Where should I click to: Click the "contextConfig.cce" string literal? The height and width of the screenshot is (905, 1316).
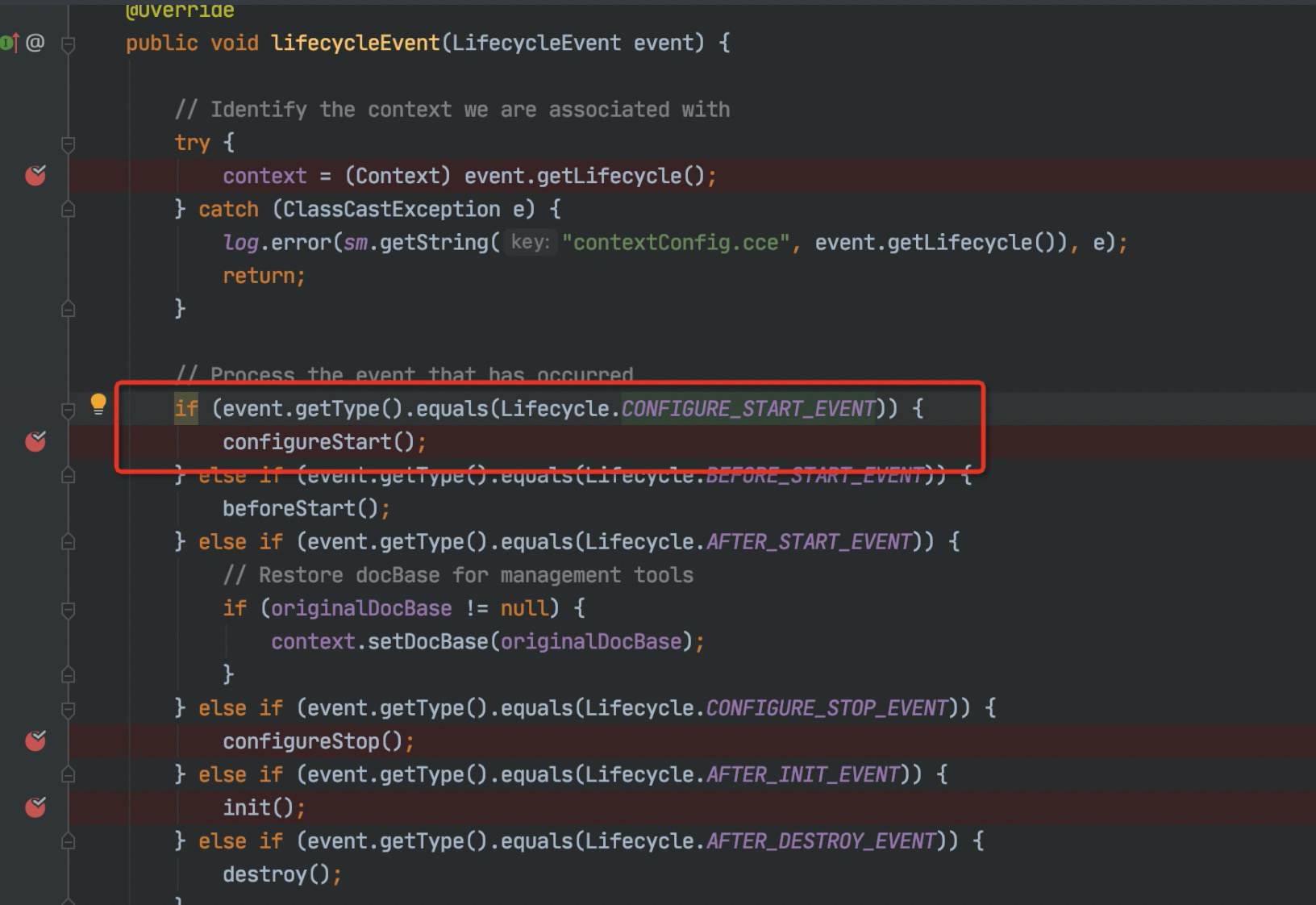click(676, 242)
